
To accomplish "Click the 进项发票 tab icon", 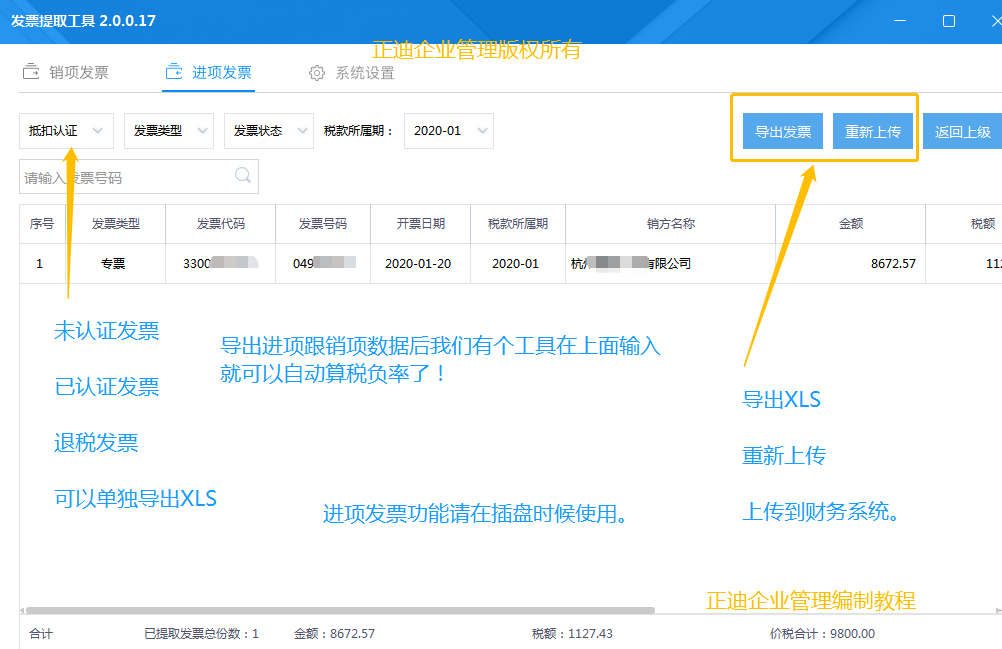I will pos(174,72).
